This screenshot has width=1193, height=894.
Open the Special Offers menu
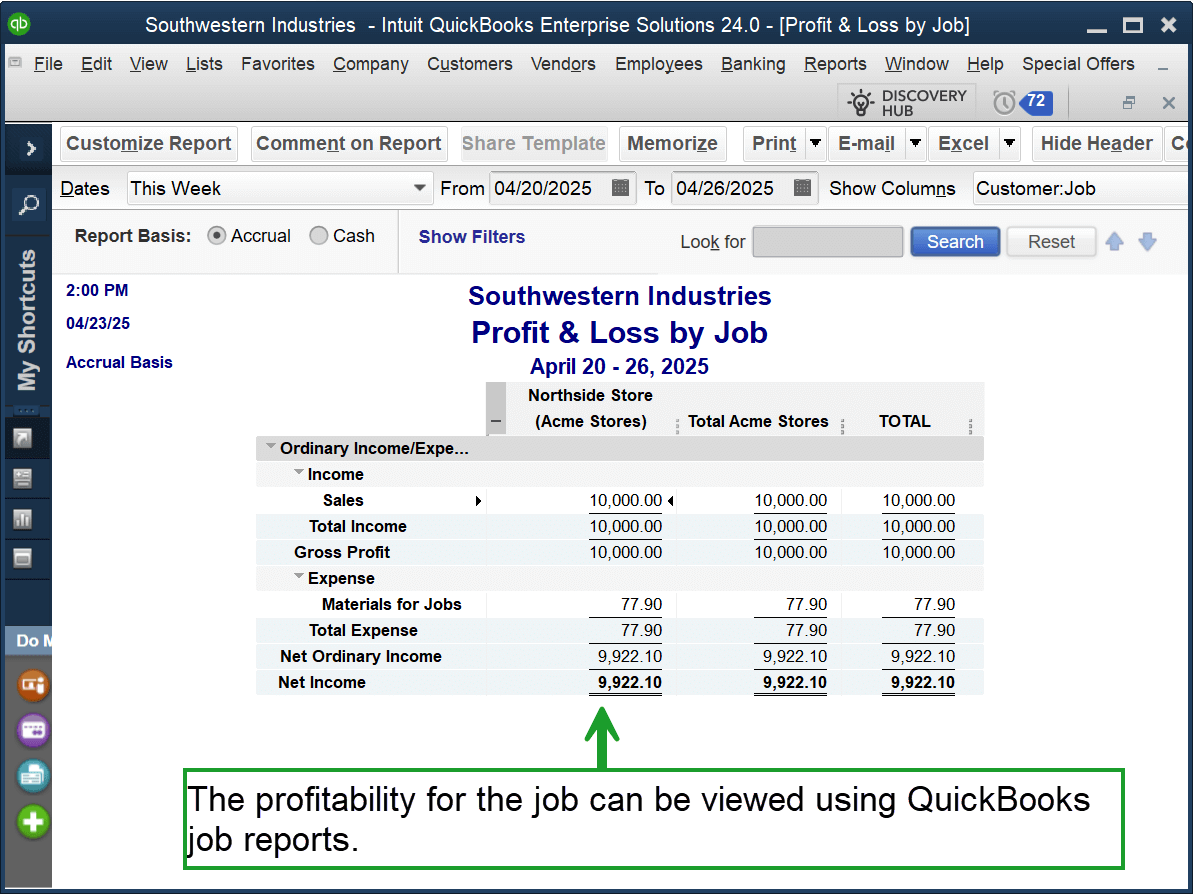point(1078,64)
